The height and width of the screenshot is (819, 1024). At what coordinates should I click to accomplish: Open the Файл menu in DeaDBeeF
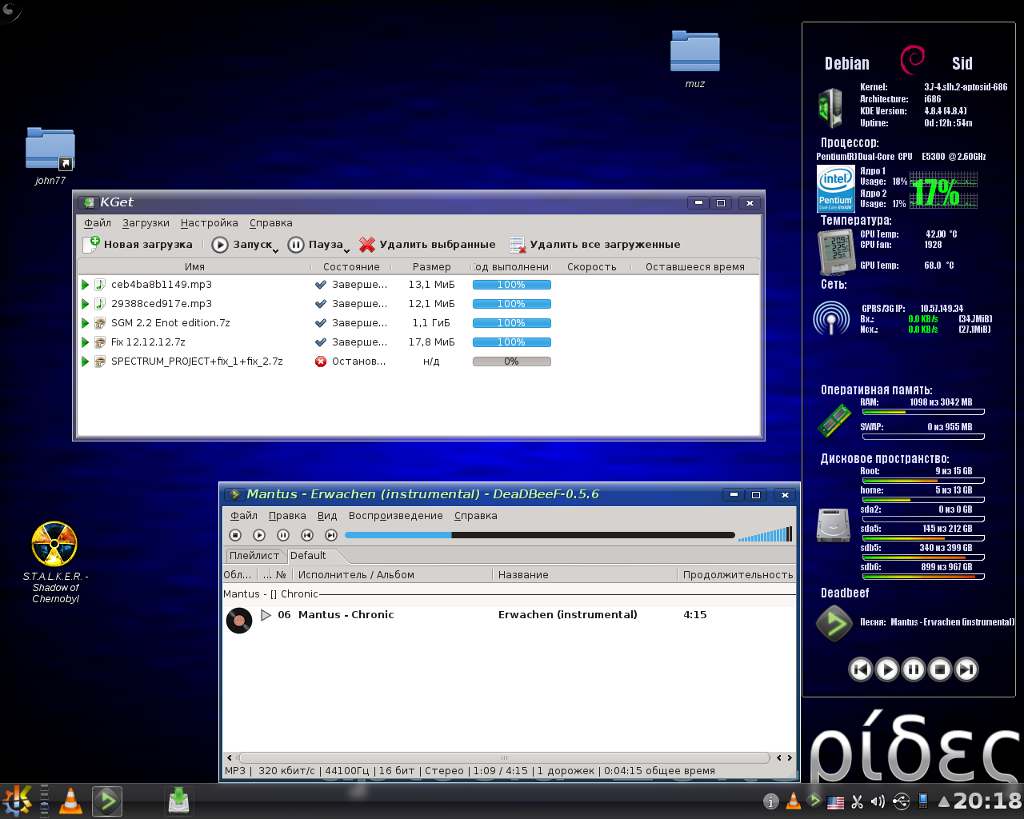(244, 515)
